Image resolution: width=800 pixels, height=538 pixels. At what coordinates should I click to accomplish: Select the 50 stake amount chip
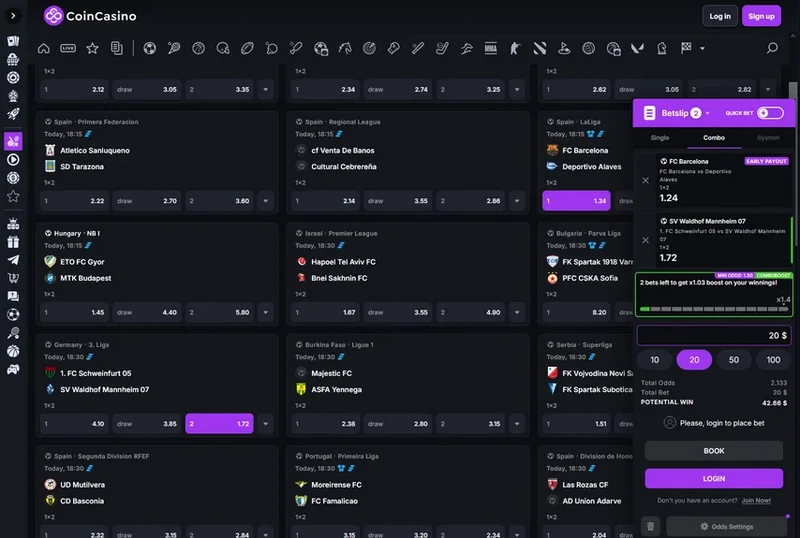pyautogui.click(x=734, y=360)
